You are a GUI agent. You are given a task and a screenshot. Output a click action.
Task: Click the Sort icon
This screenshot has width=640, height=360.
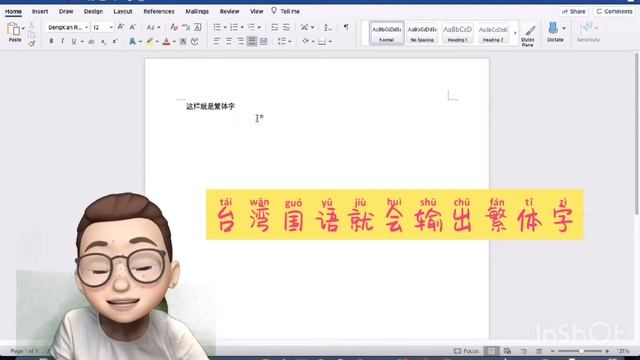327,27
